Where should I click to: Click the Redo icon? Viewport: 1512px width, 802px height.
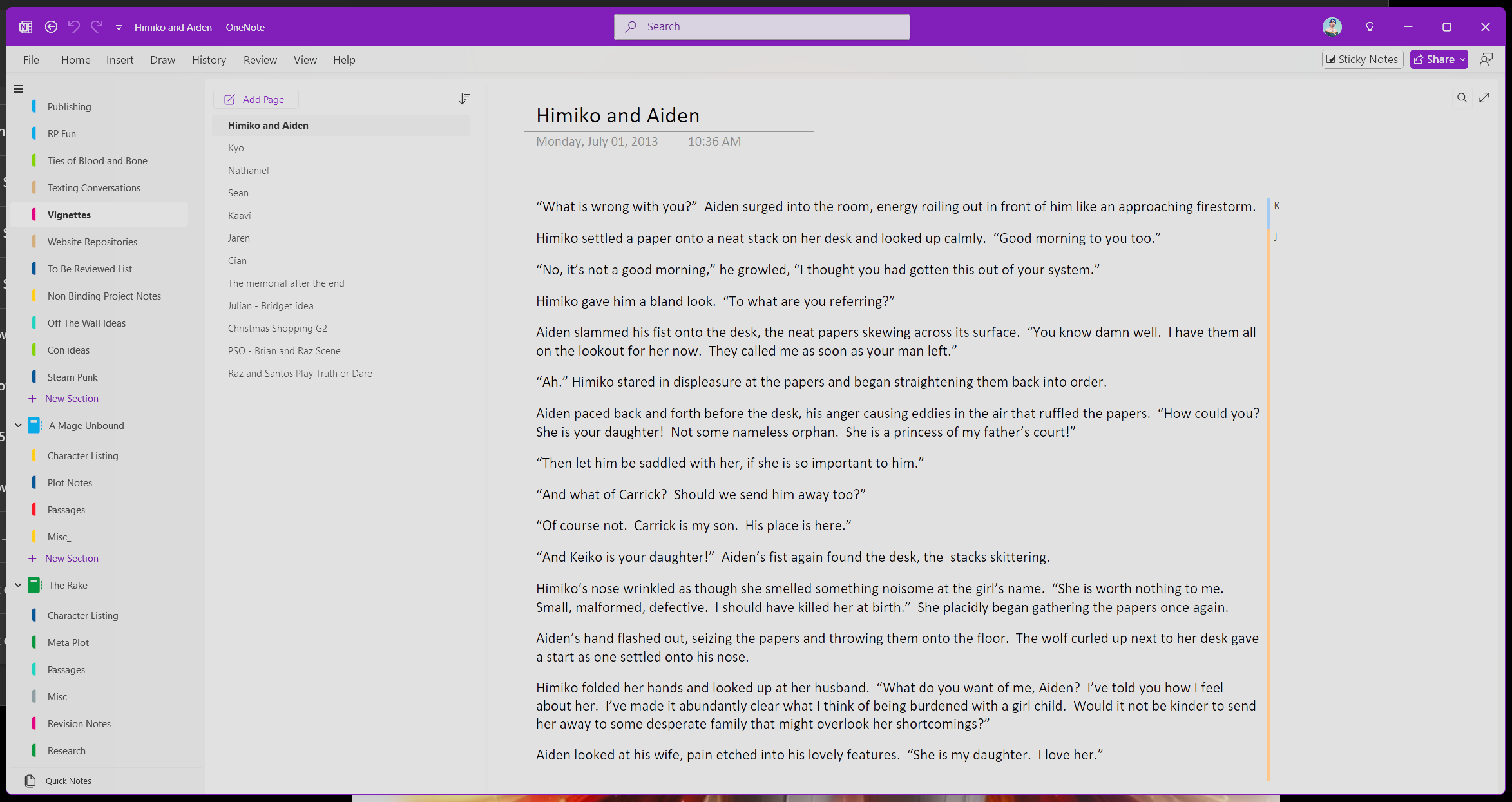[x=97, y=27]
